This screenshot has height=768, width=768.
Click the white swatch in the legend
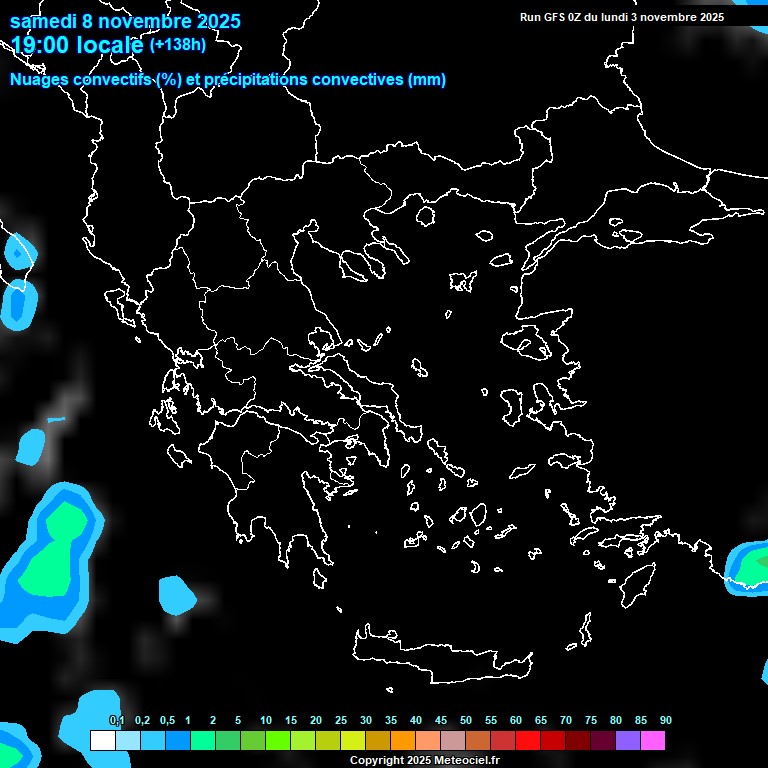[102, 741]
